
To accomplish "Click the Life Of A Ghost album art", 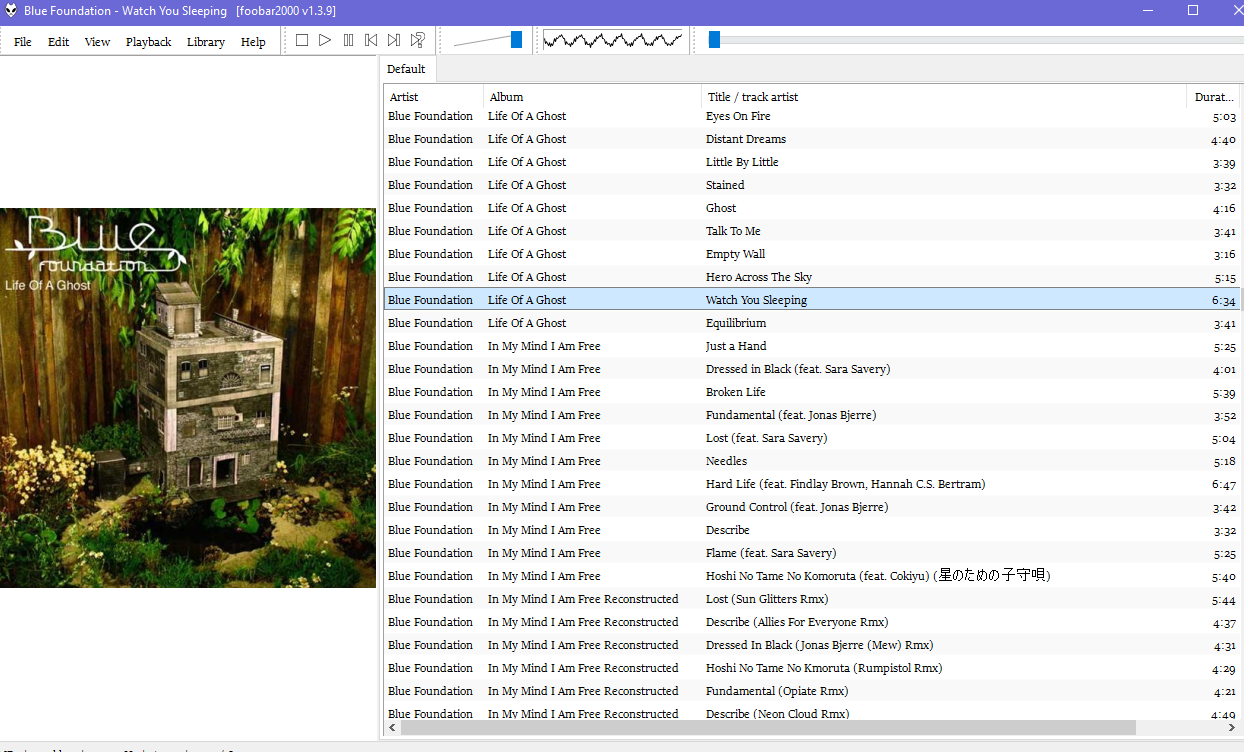I will click(188, 398).
